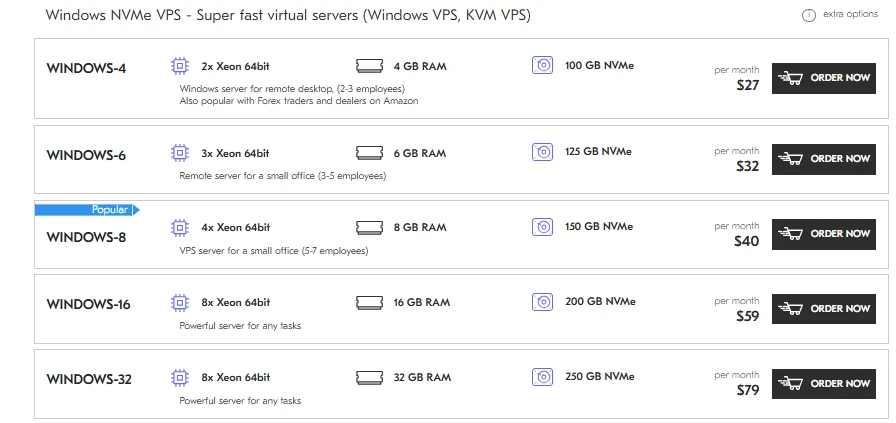
Task: Click the disk icon next to 100 GB NVMe
Action: 542,66
